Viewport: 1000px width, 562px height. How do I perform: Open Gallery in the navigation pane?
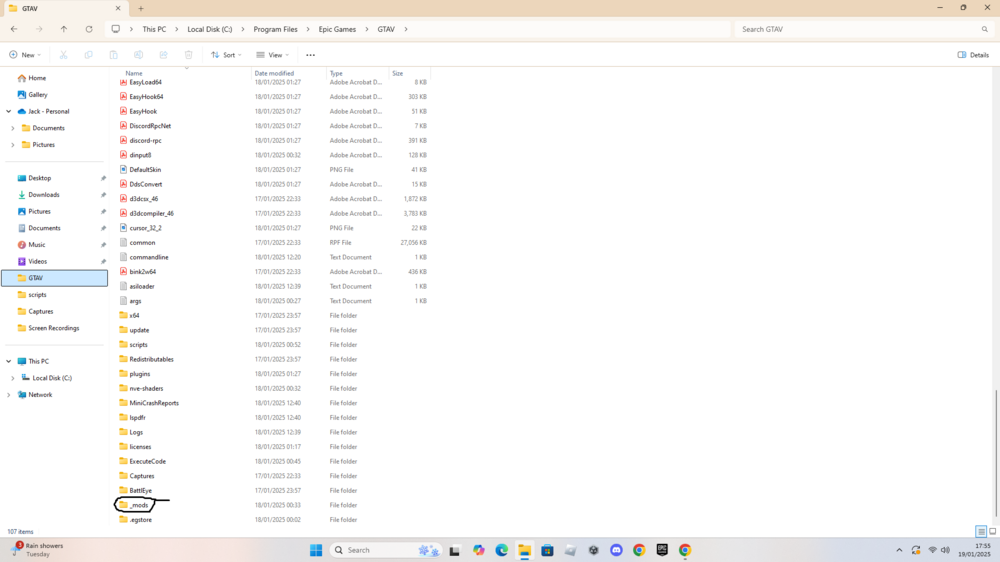tap(38, 94)
